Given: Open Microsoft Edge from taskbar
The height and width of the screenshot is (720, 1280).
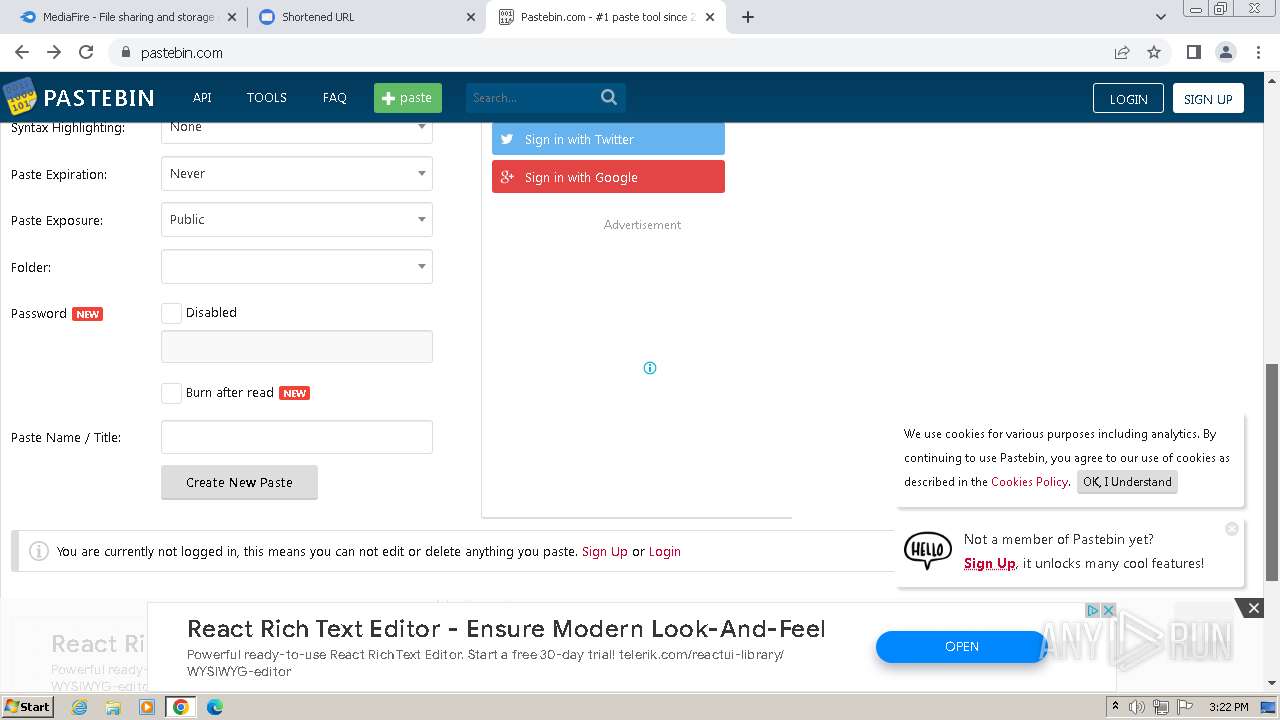Looking at the screenshot, I should point(215,707).
